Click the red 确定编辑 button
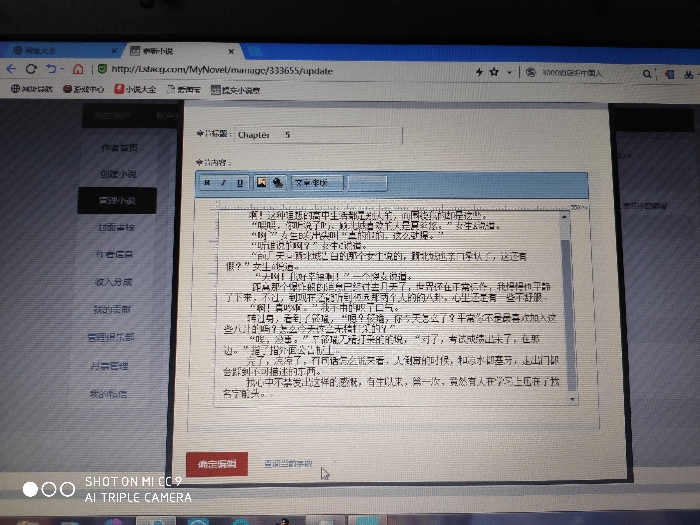 (216, 464)
